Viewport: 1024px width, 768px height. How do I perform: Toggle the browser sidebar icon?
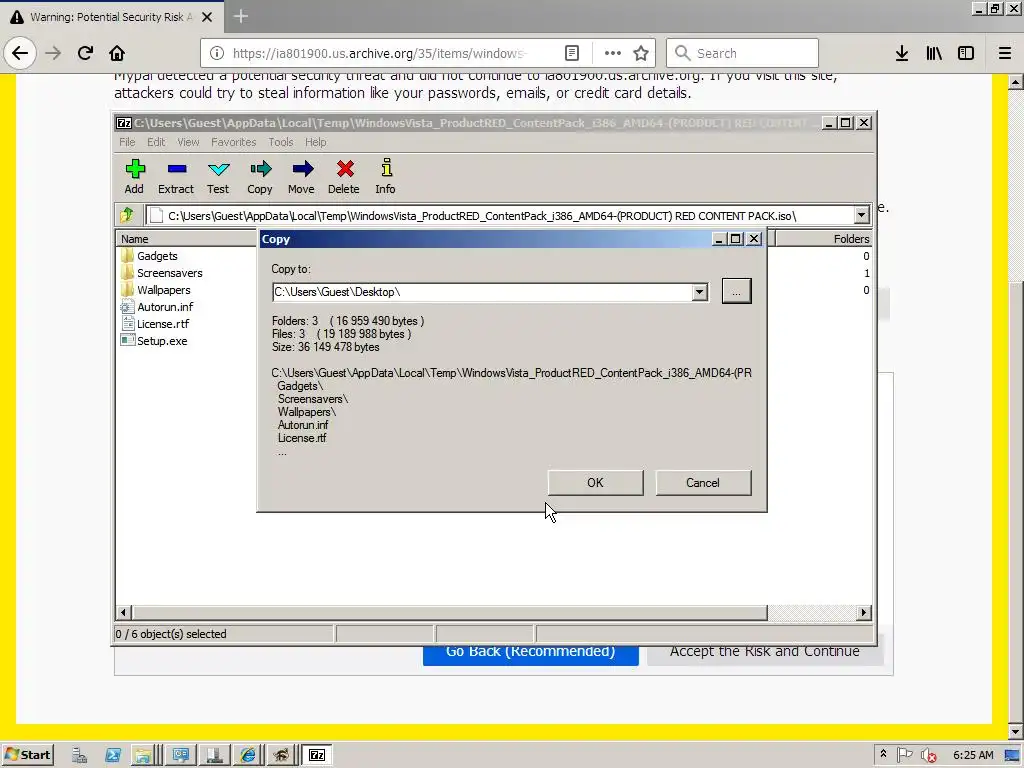click(966, 53)
